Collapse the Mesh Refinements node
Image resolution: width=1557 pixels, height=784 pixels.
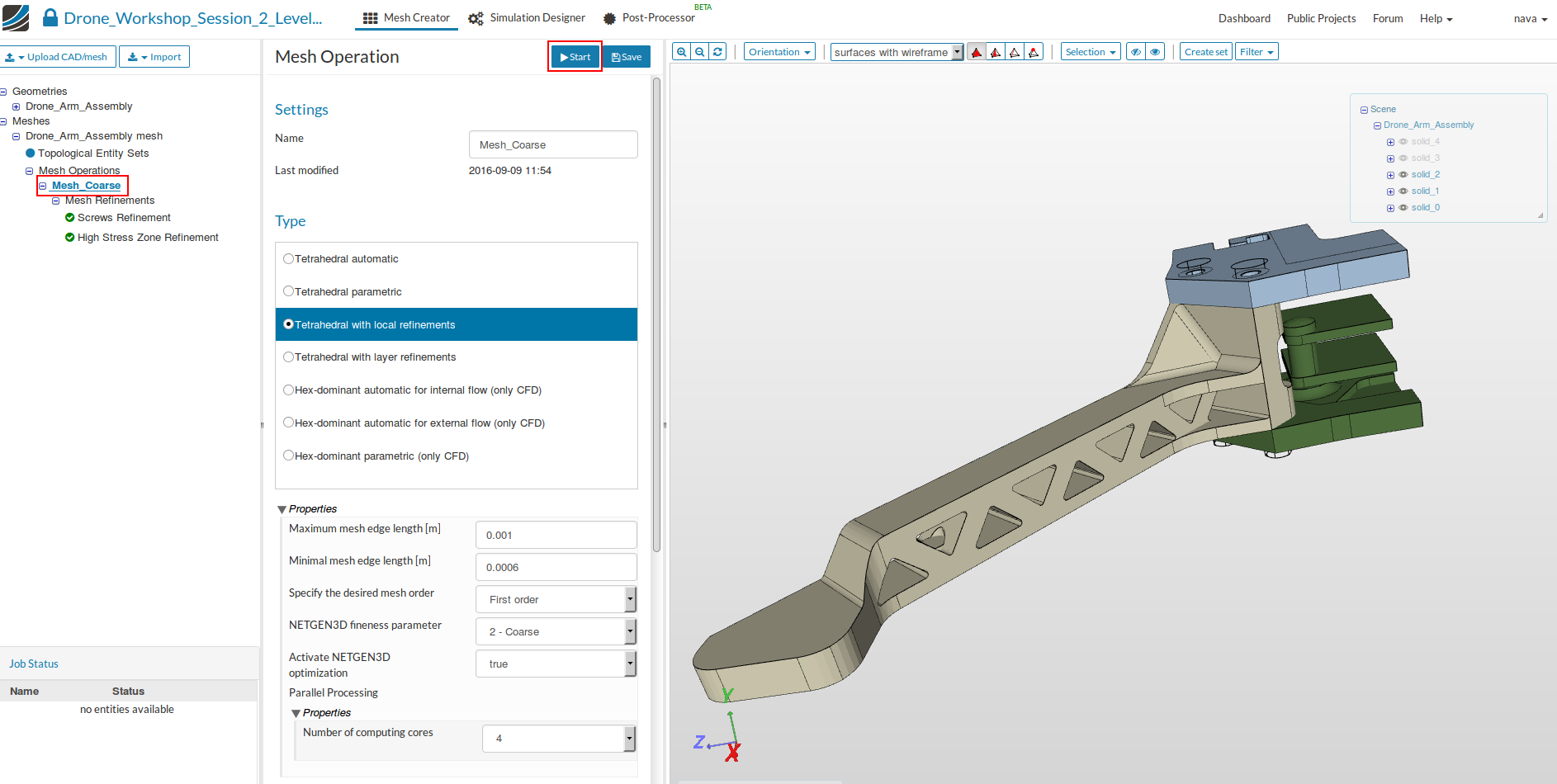coord(56,201)
